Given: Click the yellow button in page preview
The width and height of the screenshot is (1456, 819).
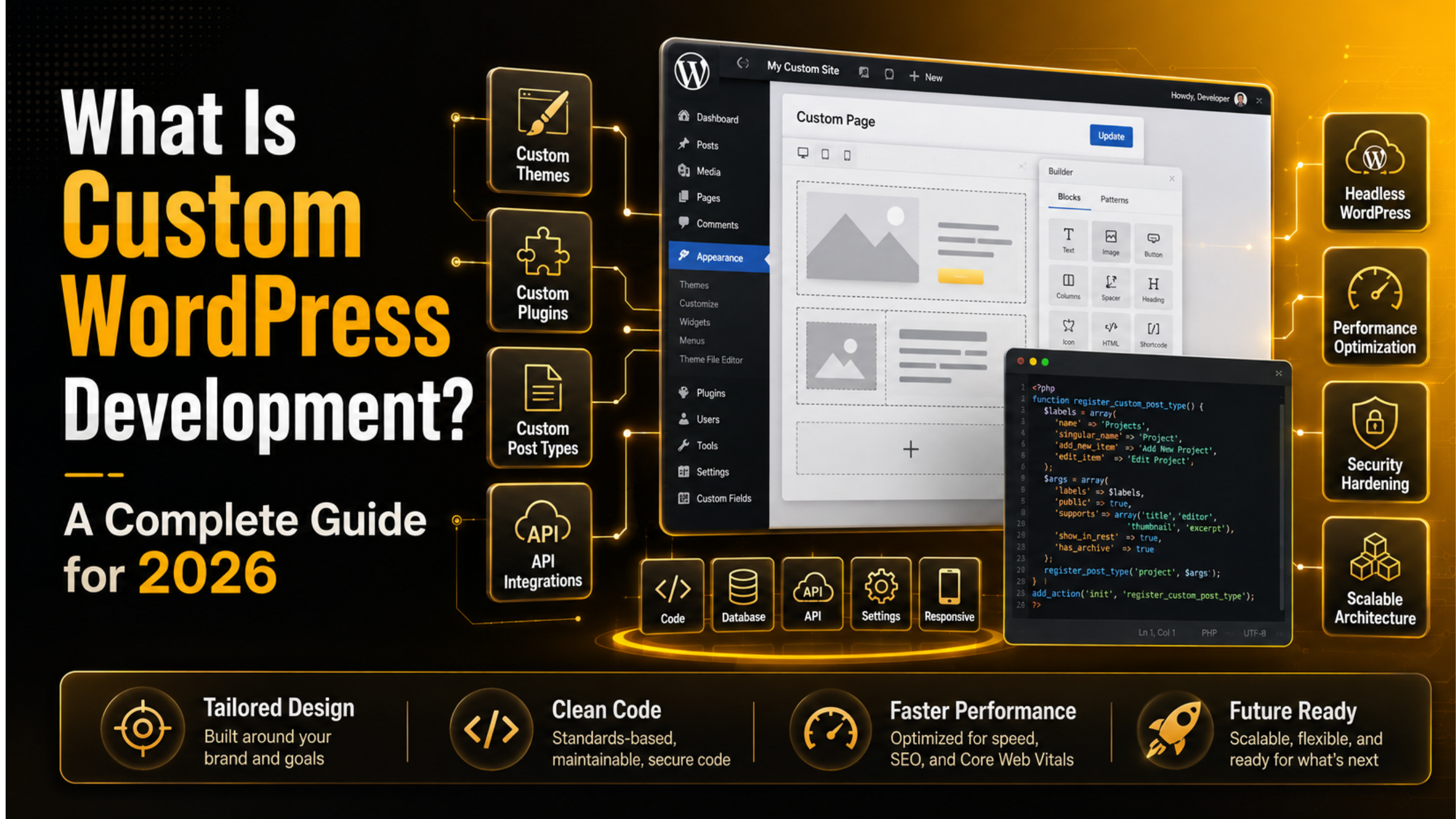Looking at the screenshot, I should coord(961,276).
